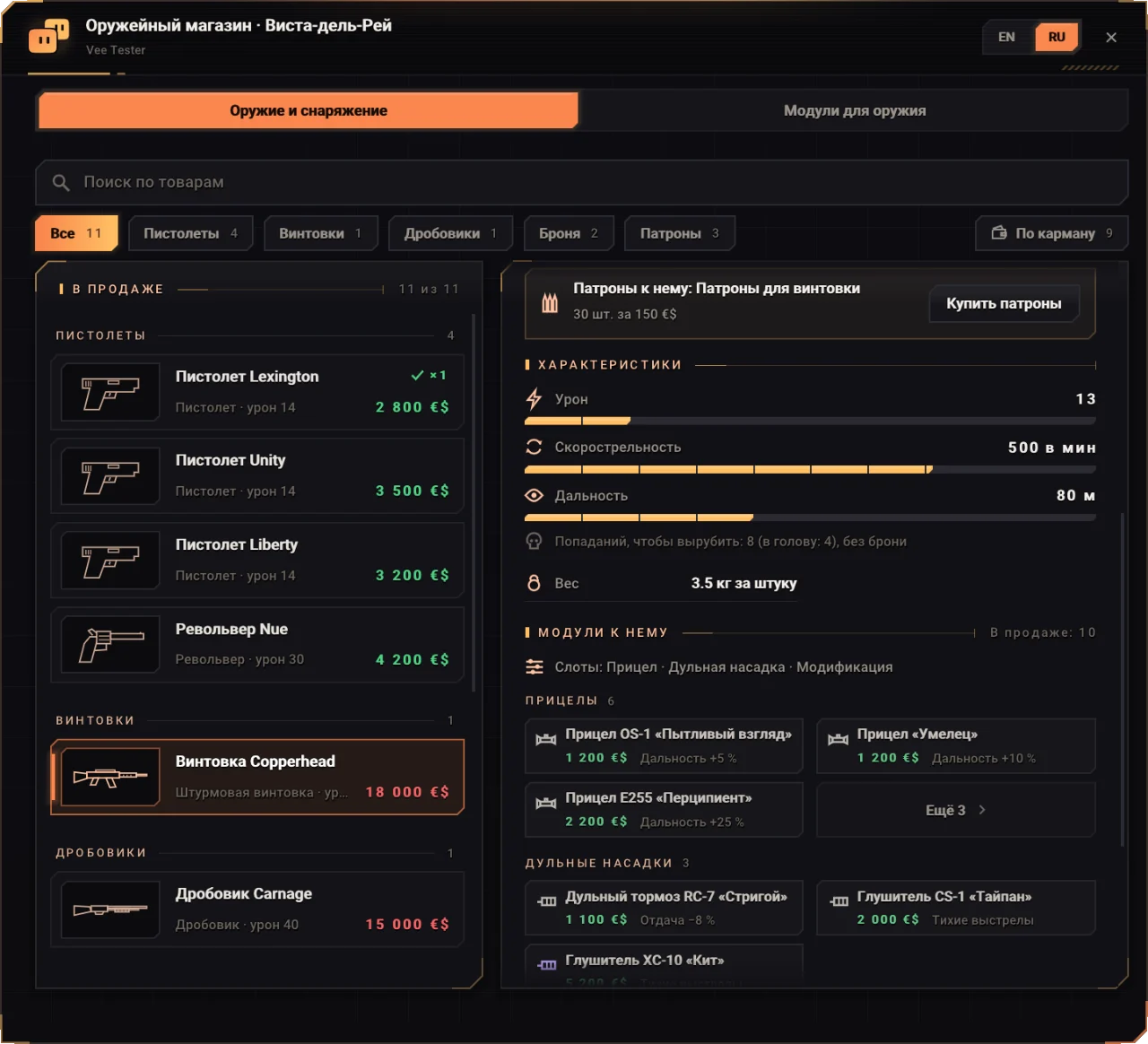Open 'Оружие и снаряжение' tab
The height and width of the screenshot is (1044, 1148).
tap(308, 110)
